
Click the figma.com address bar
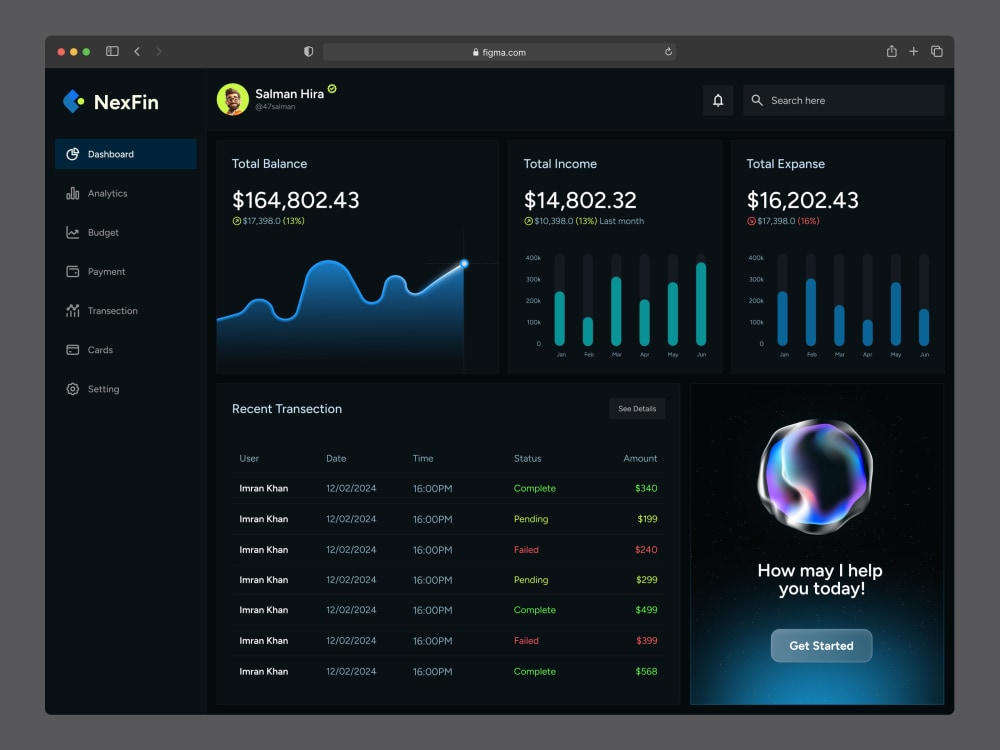499,52
